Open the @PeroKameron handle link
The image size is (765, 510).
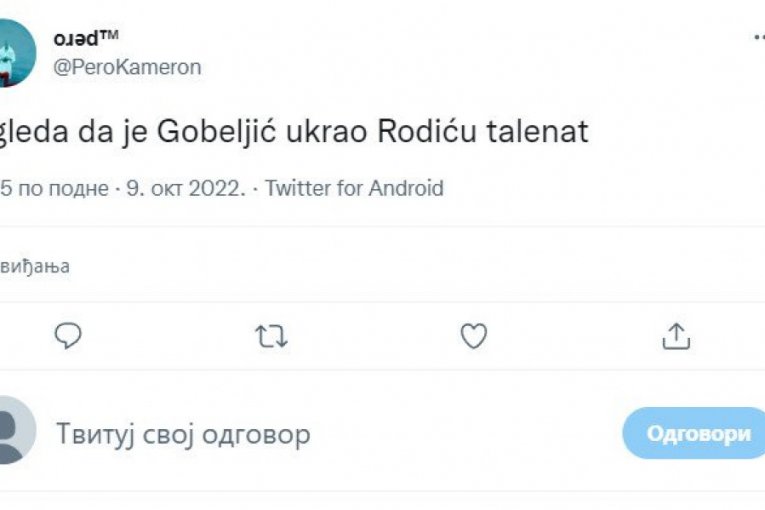coord(127,67)
